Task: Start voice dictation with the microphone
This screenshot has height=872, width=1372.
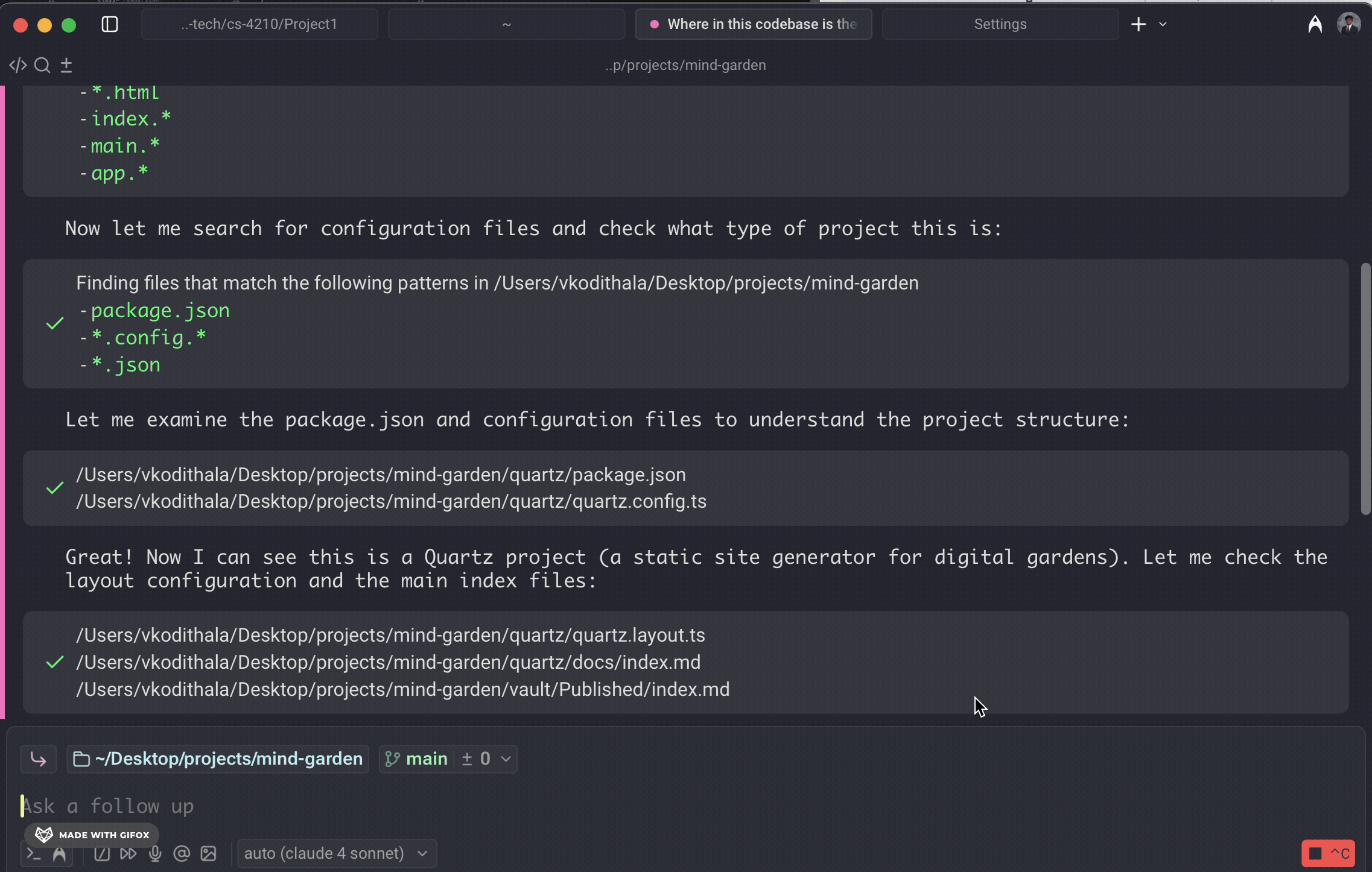Action: tap(156, 853)
